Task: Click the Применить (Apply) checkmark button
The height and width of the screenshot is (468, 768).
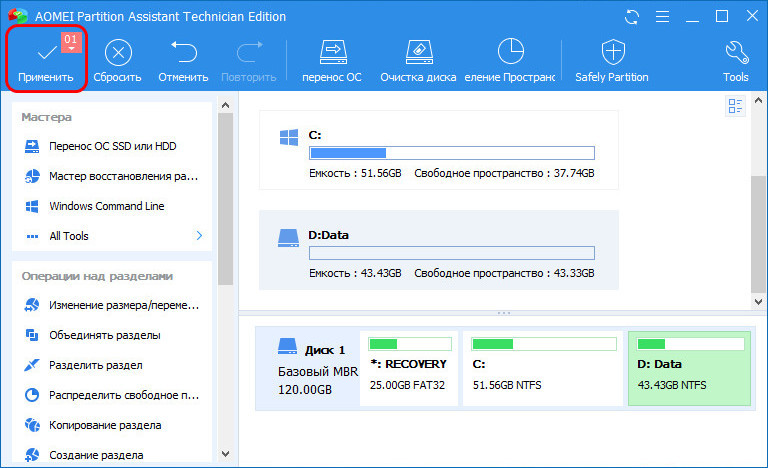Action: click(46, 60)
